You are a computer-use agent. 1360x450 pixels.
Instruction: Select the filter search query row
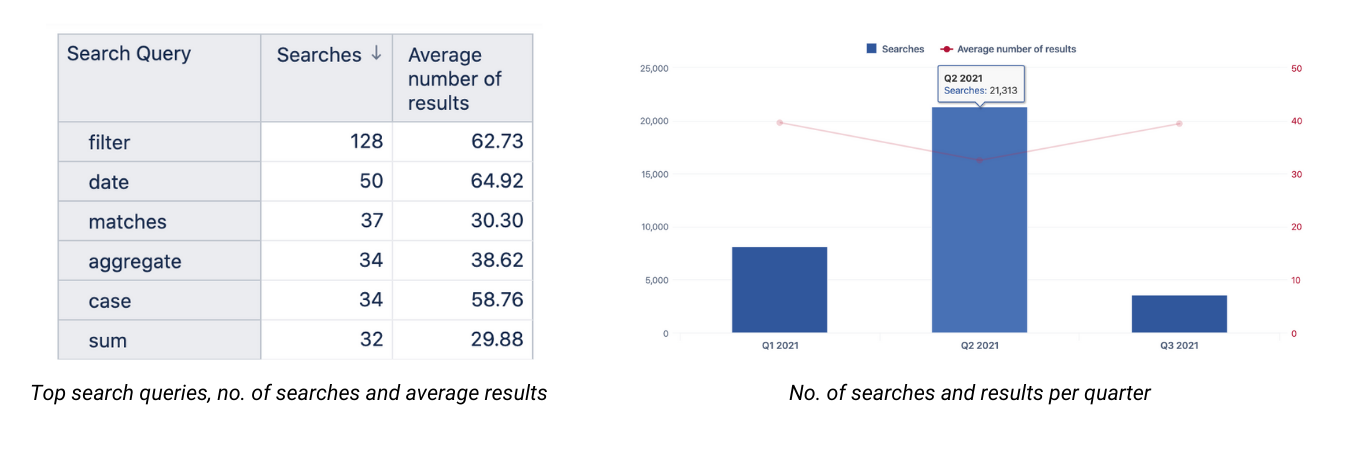(295, 142)
